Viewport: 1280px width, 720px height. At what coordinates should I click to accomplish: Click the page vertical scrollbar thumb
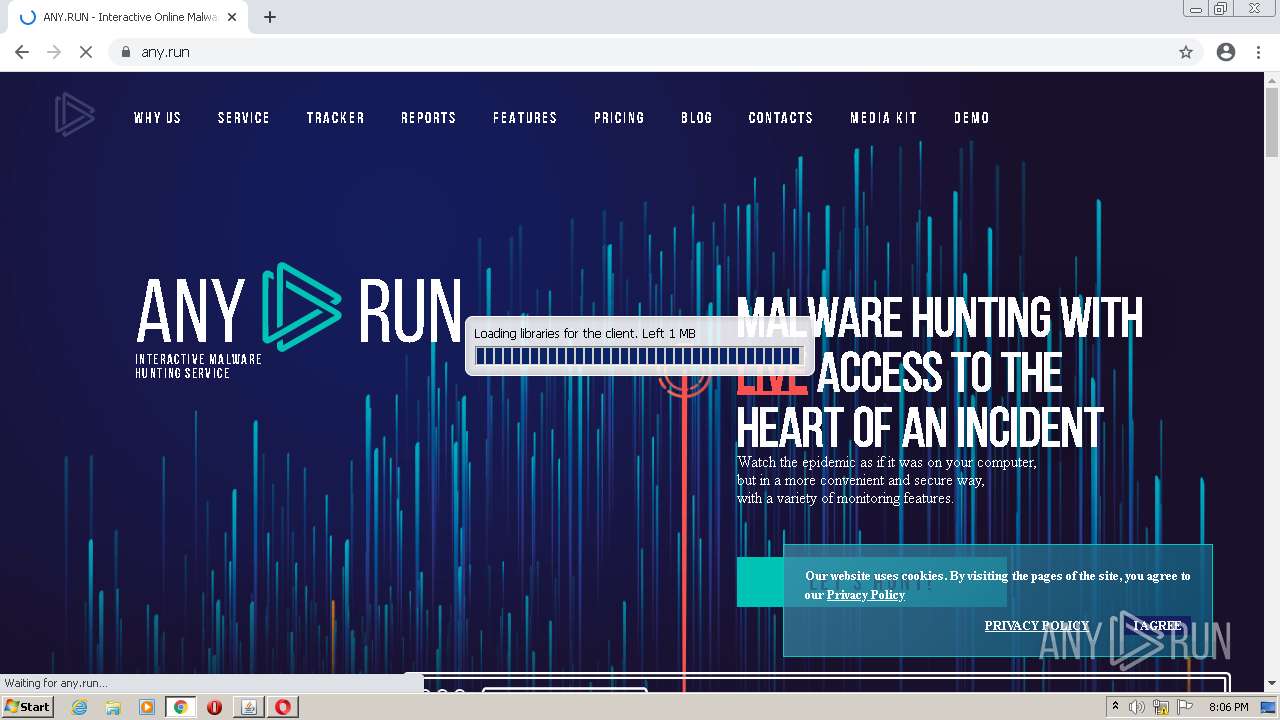[1272, 123]
